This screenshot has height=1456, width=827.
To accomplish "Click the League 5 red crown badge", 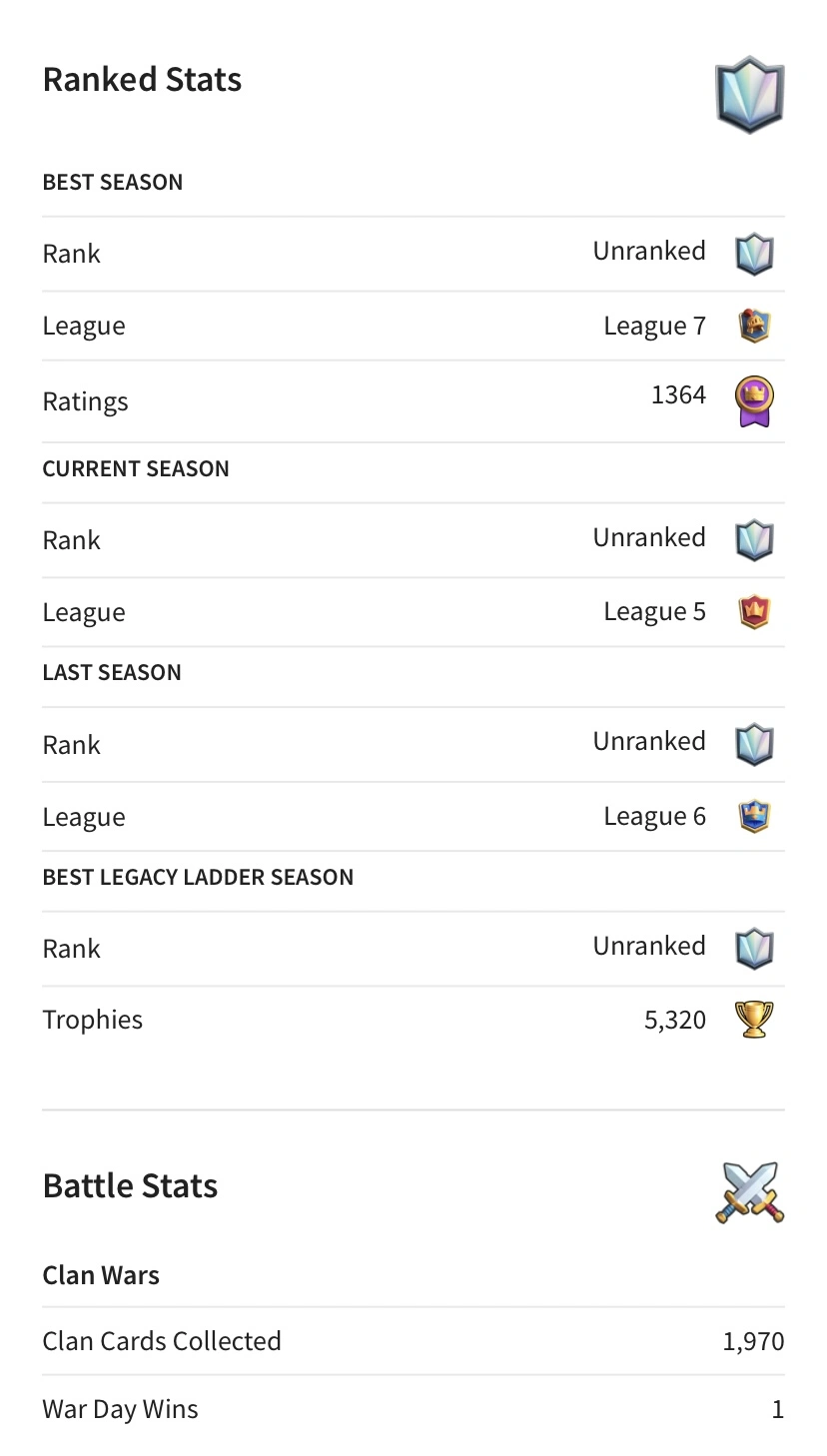I will pos(754,611).
